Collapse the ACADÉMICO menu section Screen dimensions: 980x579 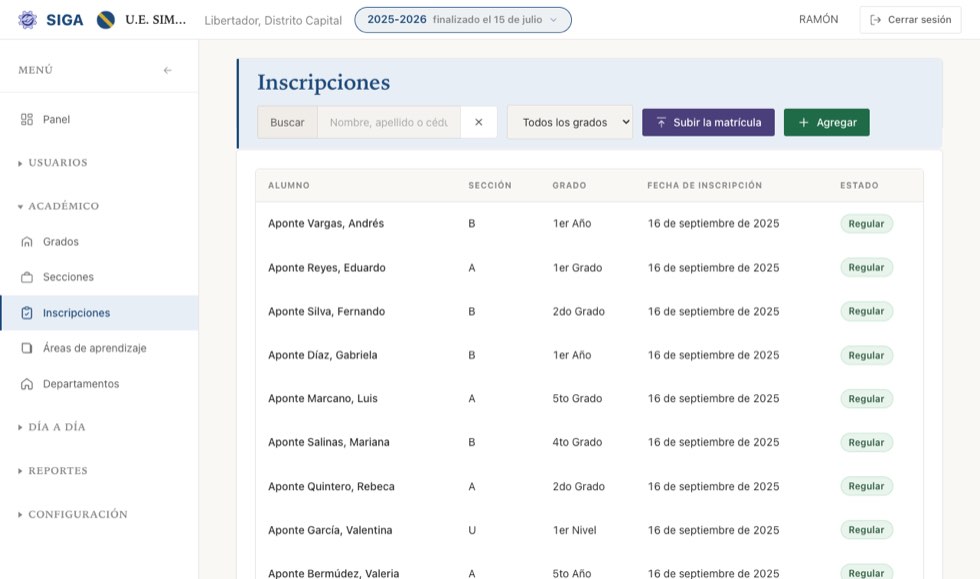click(x=58, y=206)
